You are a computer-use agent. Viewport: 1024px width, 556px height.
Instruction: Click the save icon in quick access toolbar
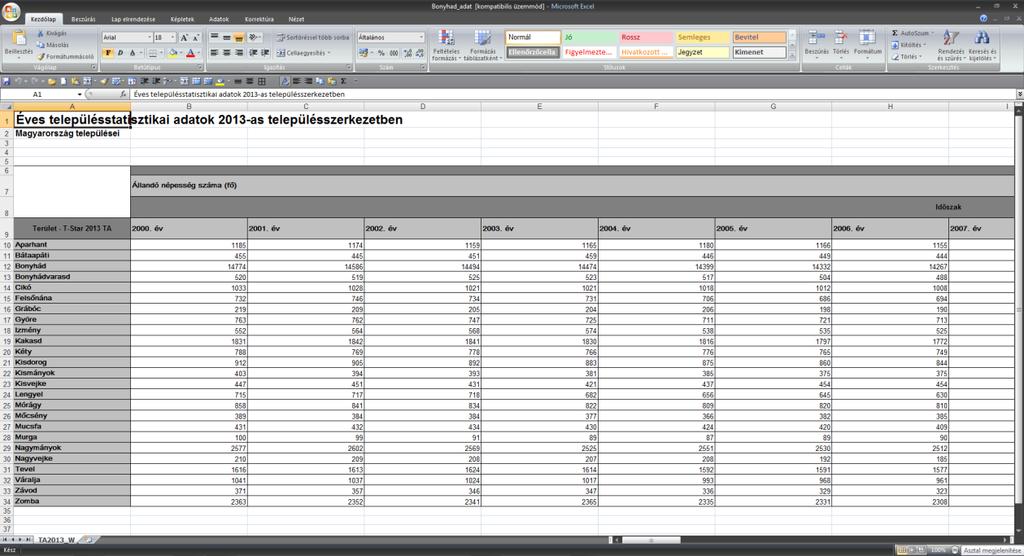point(7,81)
